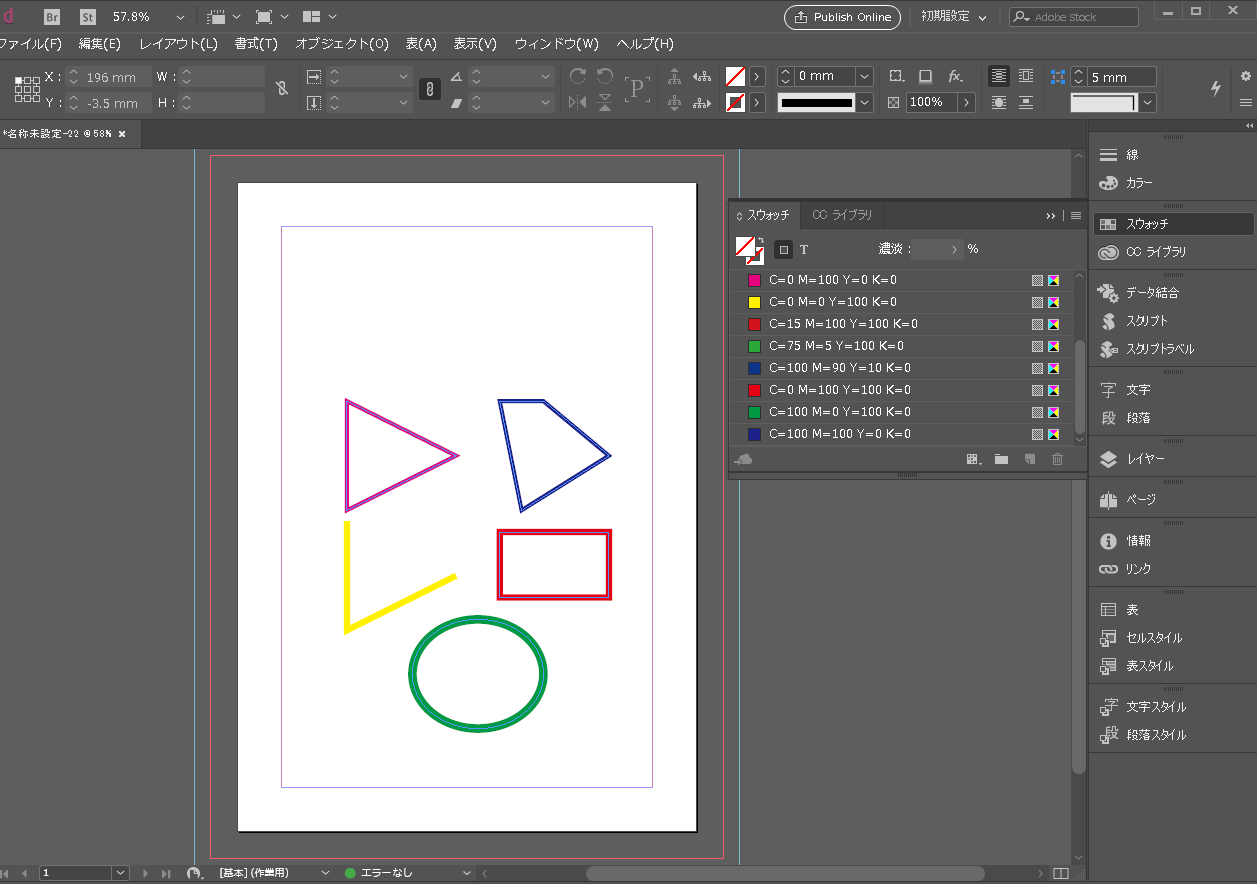1257x884 pixels.
Task: Open the 線 (Stroke) panel
Action: point(1172,155)
